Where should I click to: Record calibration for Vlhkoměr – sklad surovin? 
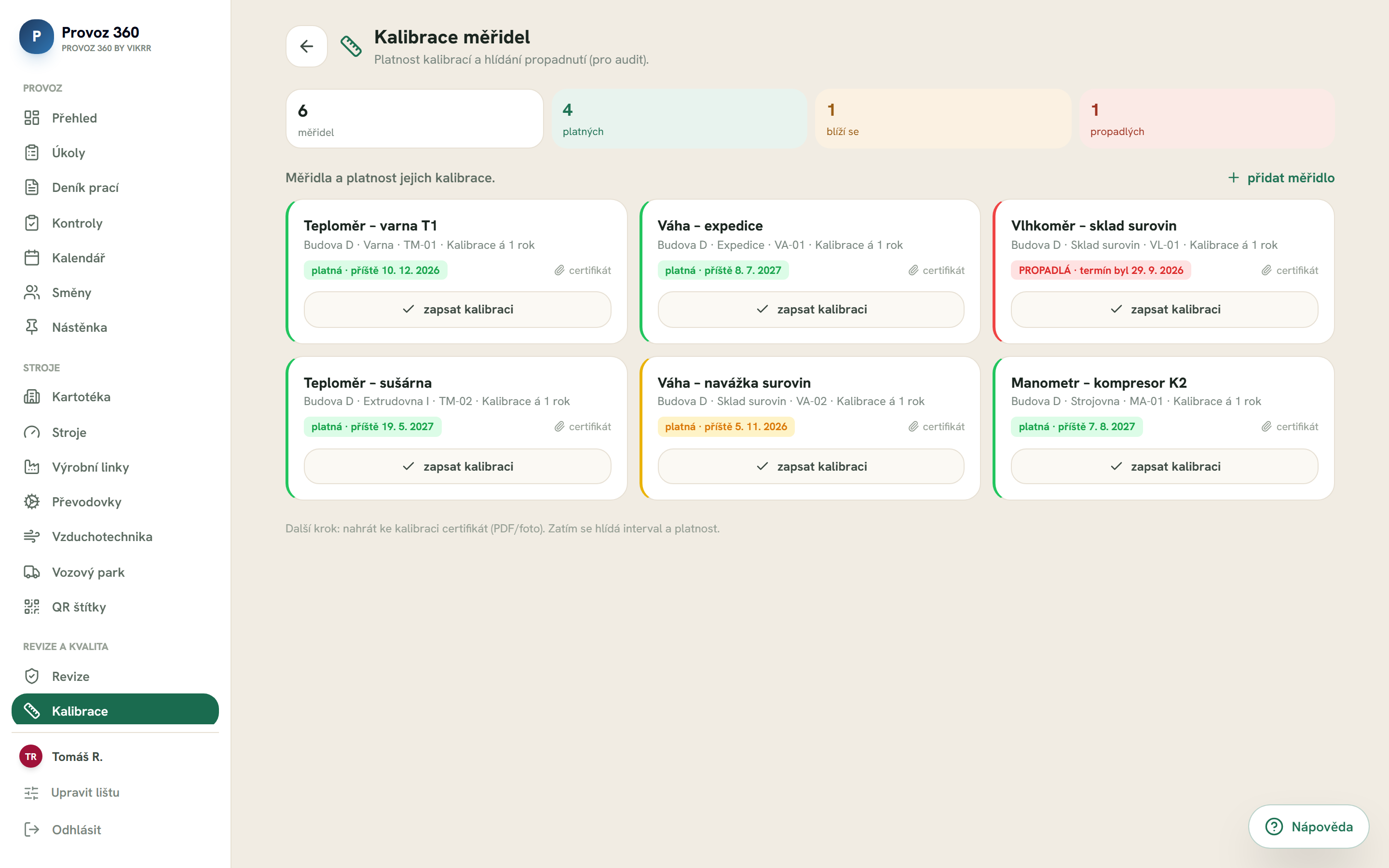tap(1164, 310)
